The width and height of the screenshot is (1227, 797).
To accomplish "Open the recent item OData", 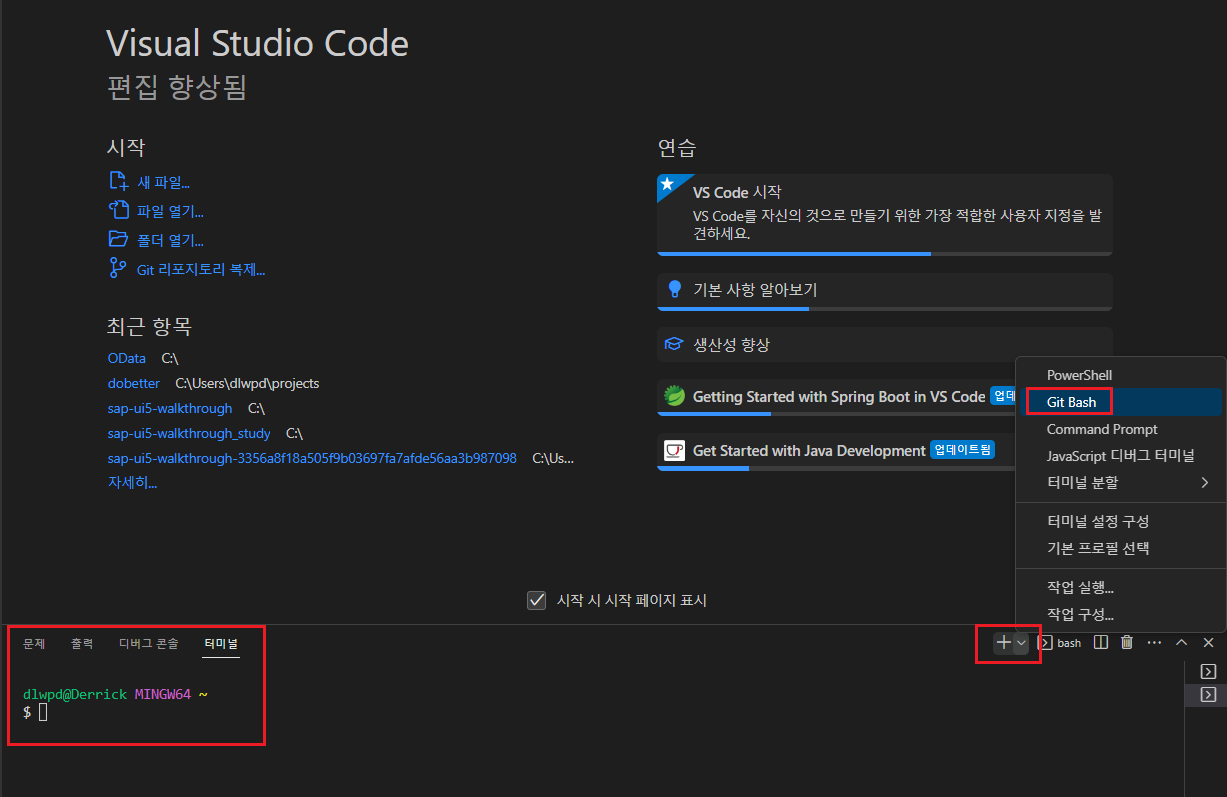I will 127,357.
